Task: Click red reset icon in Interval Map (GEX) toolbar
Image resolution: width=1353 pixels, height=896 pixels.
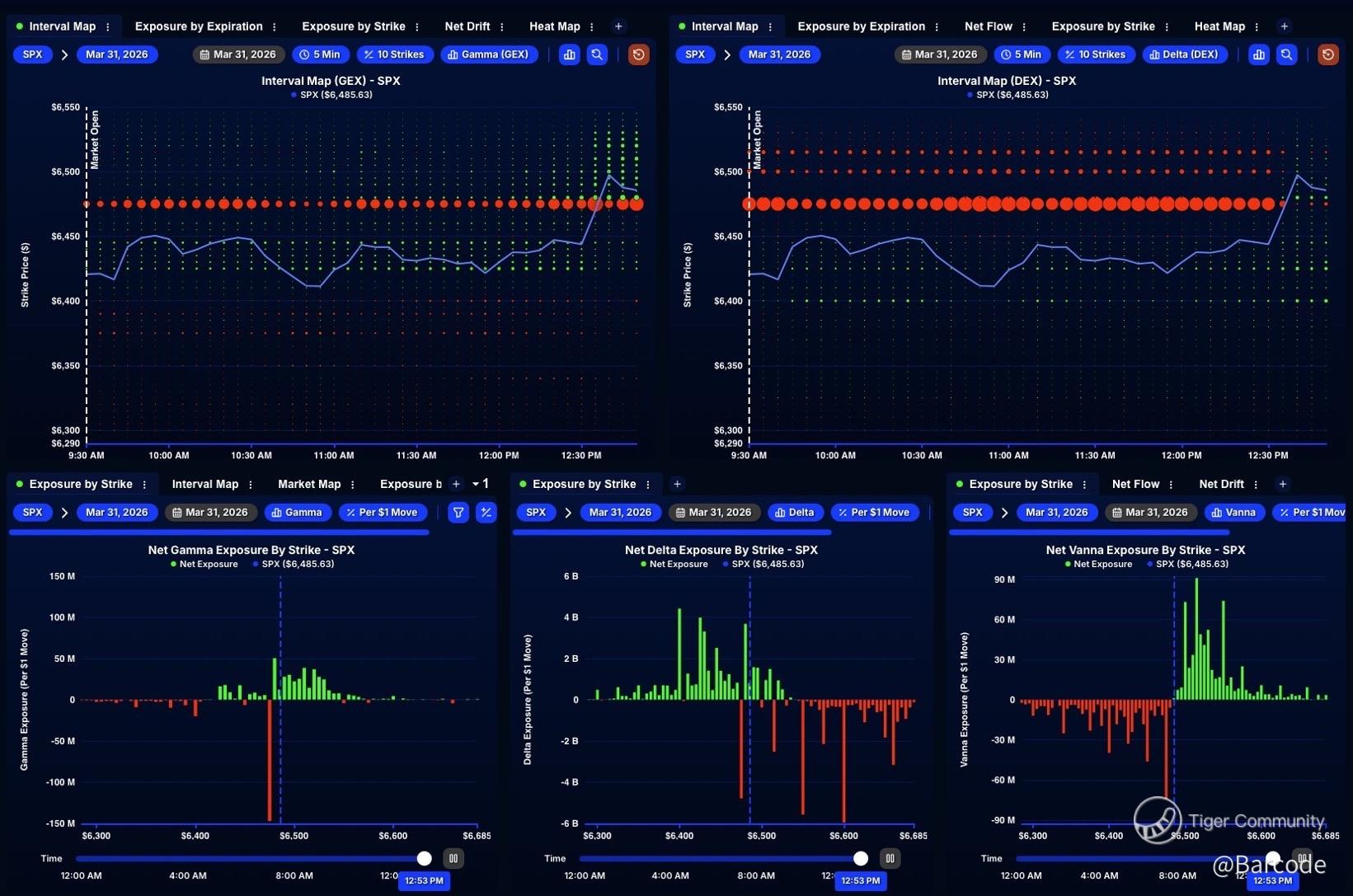Action: tap(639, 54)
